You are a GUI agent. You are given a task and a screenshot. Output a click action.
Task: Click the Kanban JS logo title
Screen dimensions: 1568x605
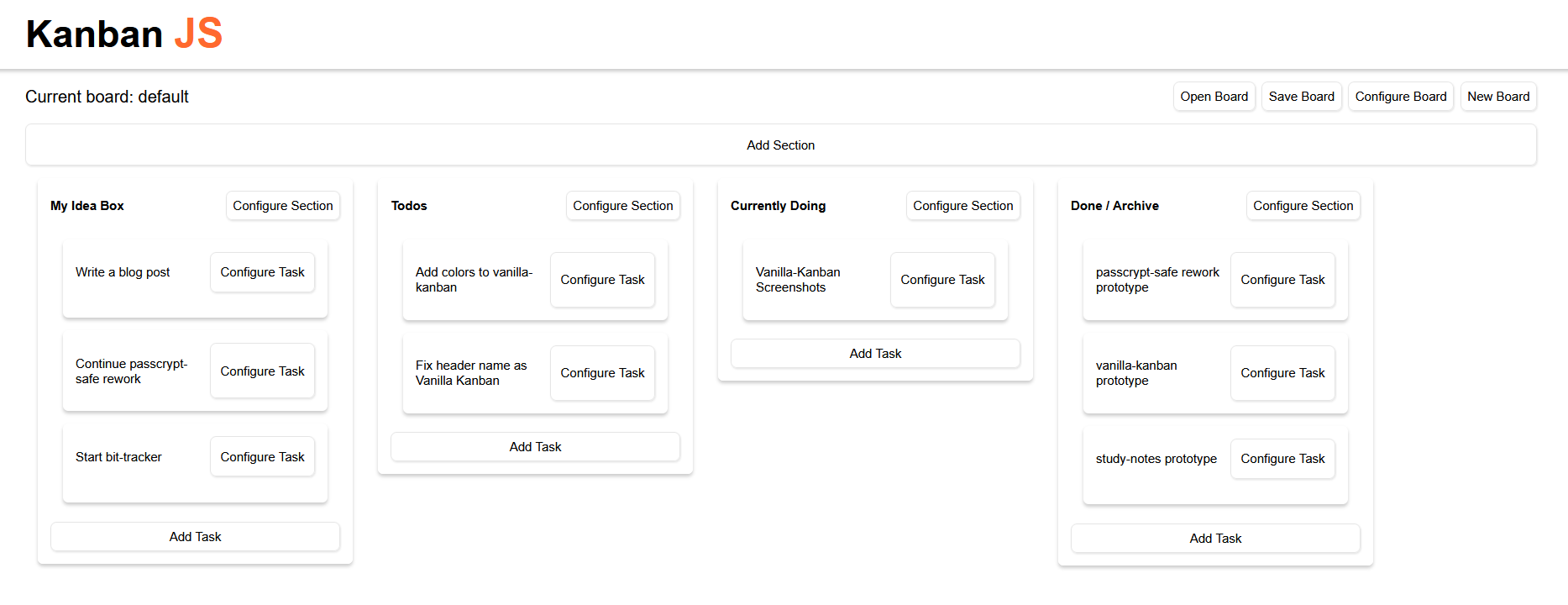click(123, 34)
